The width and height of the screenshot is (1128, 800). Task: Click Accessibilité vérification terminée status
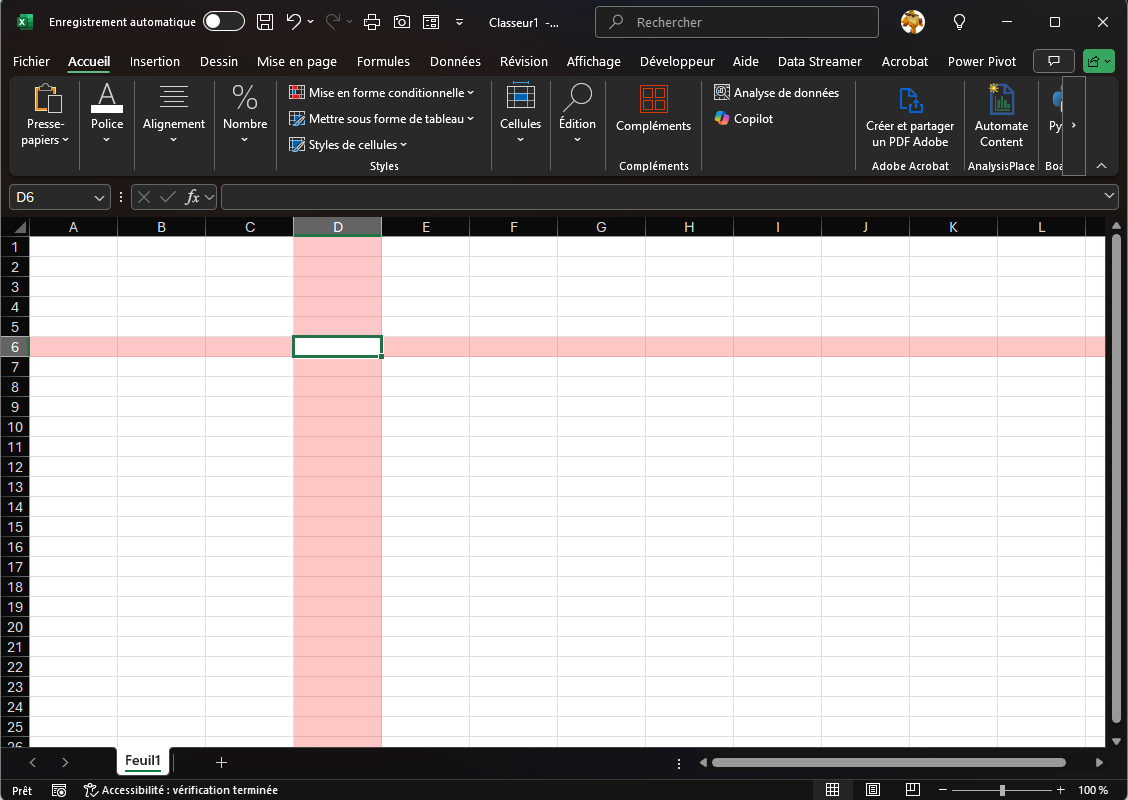click(181, 790)
